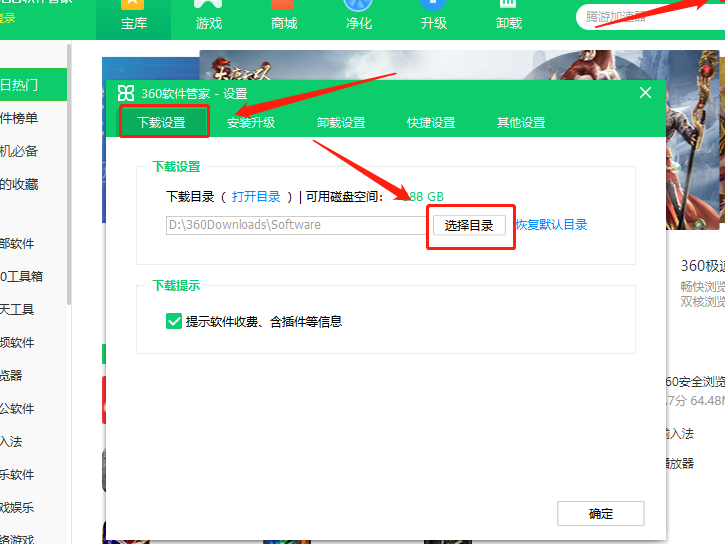This screenshot has width=725, height=544.
Task: Click the 确定 button
Action: tap(601, 513)
